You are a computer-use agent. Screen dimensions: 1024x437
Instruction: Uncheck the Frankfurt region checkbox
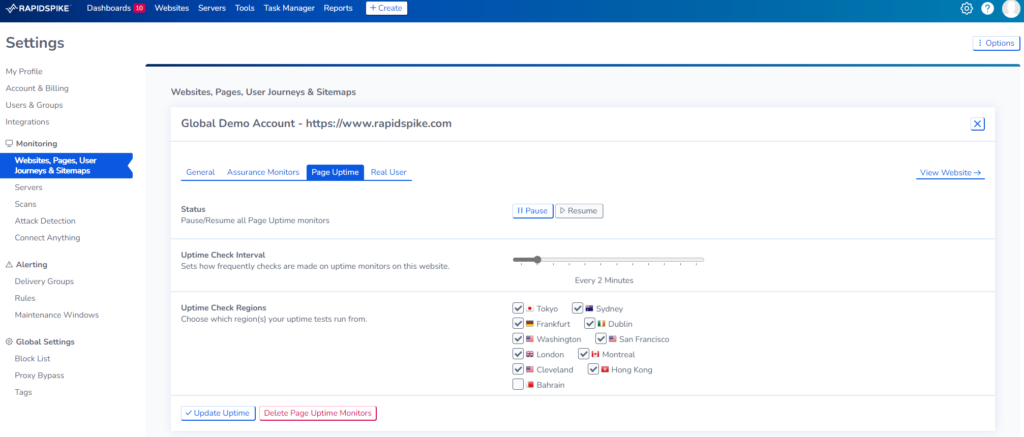(519, 323)
